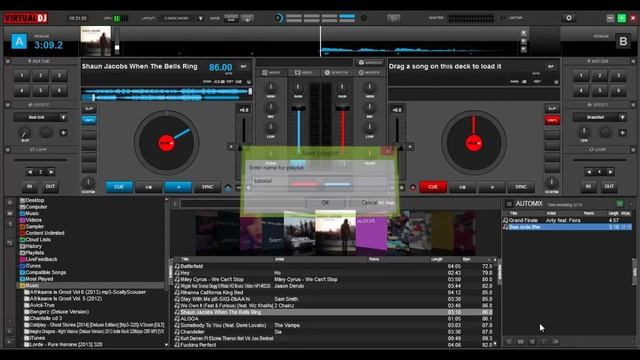Set deck B loop IN point

(588, 187)
